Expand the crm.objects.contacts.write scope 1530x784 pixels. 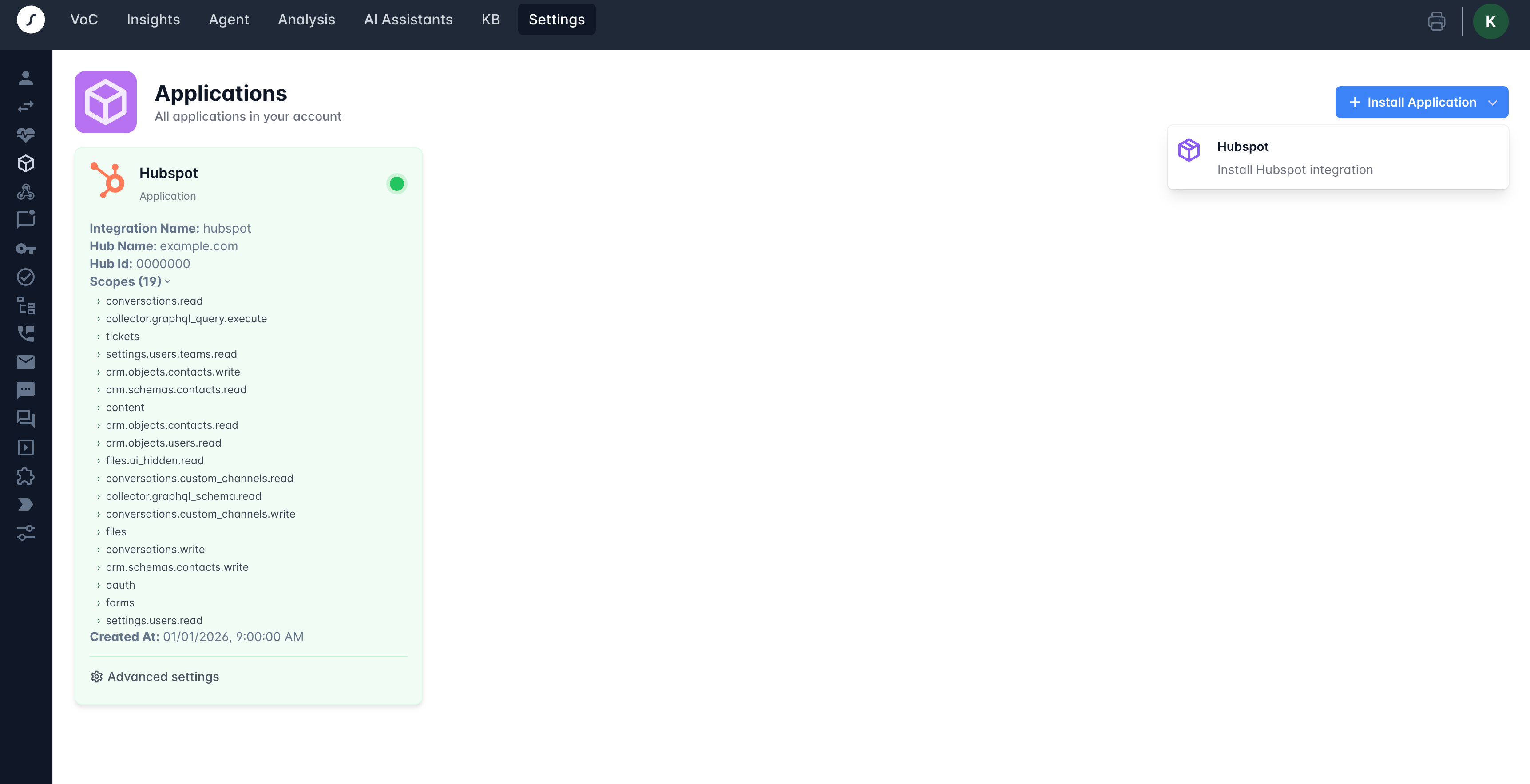tap(168, 372)
